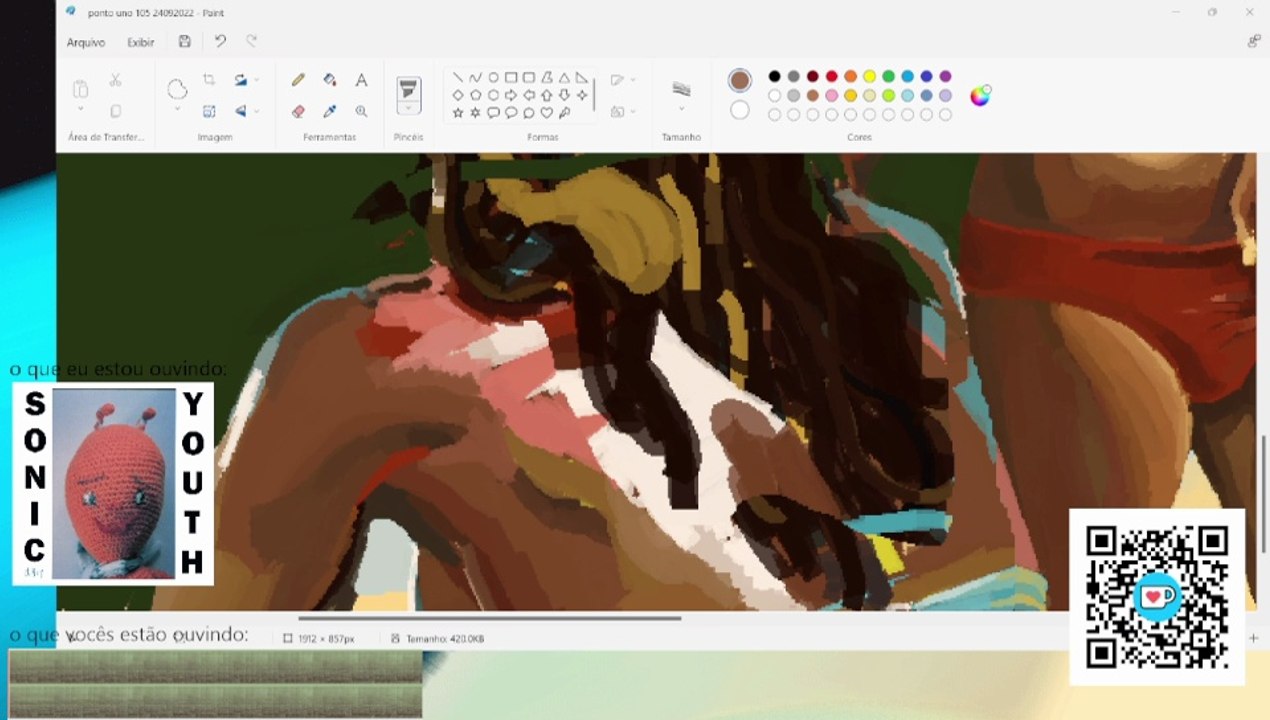
Task: Choose the Five-point star shape
Action: click(x=458, y=113)
